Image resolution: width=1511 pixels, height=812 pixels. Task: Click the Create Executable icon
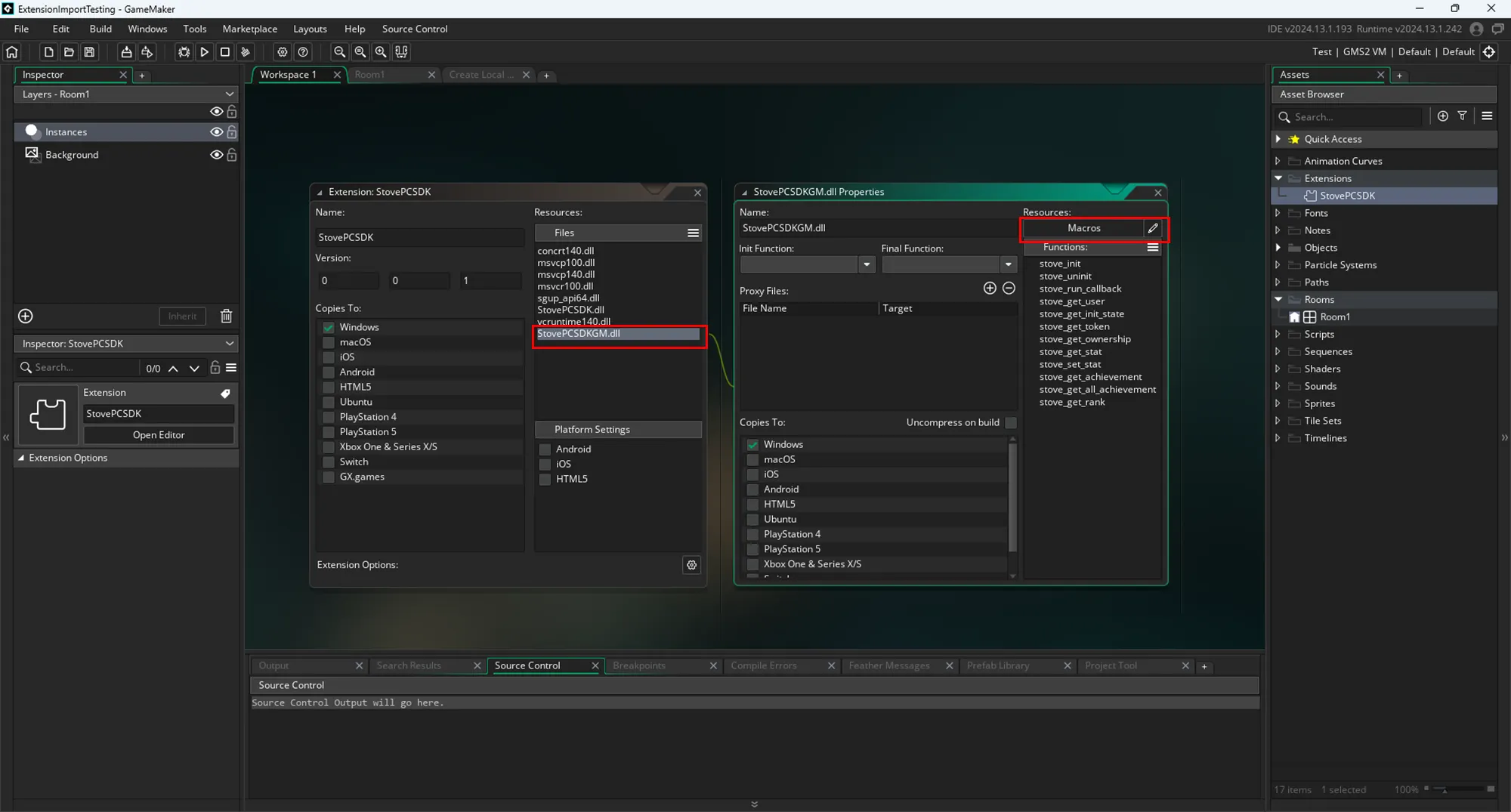pyautogui.click(x=126, y=52)
